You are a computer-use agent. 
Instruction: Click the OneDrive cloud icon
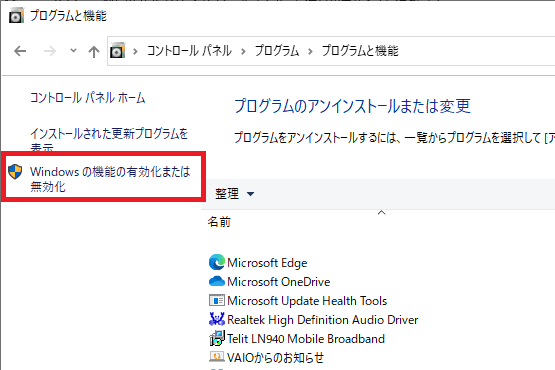(217, 281)
